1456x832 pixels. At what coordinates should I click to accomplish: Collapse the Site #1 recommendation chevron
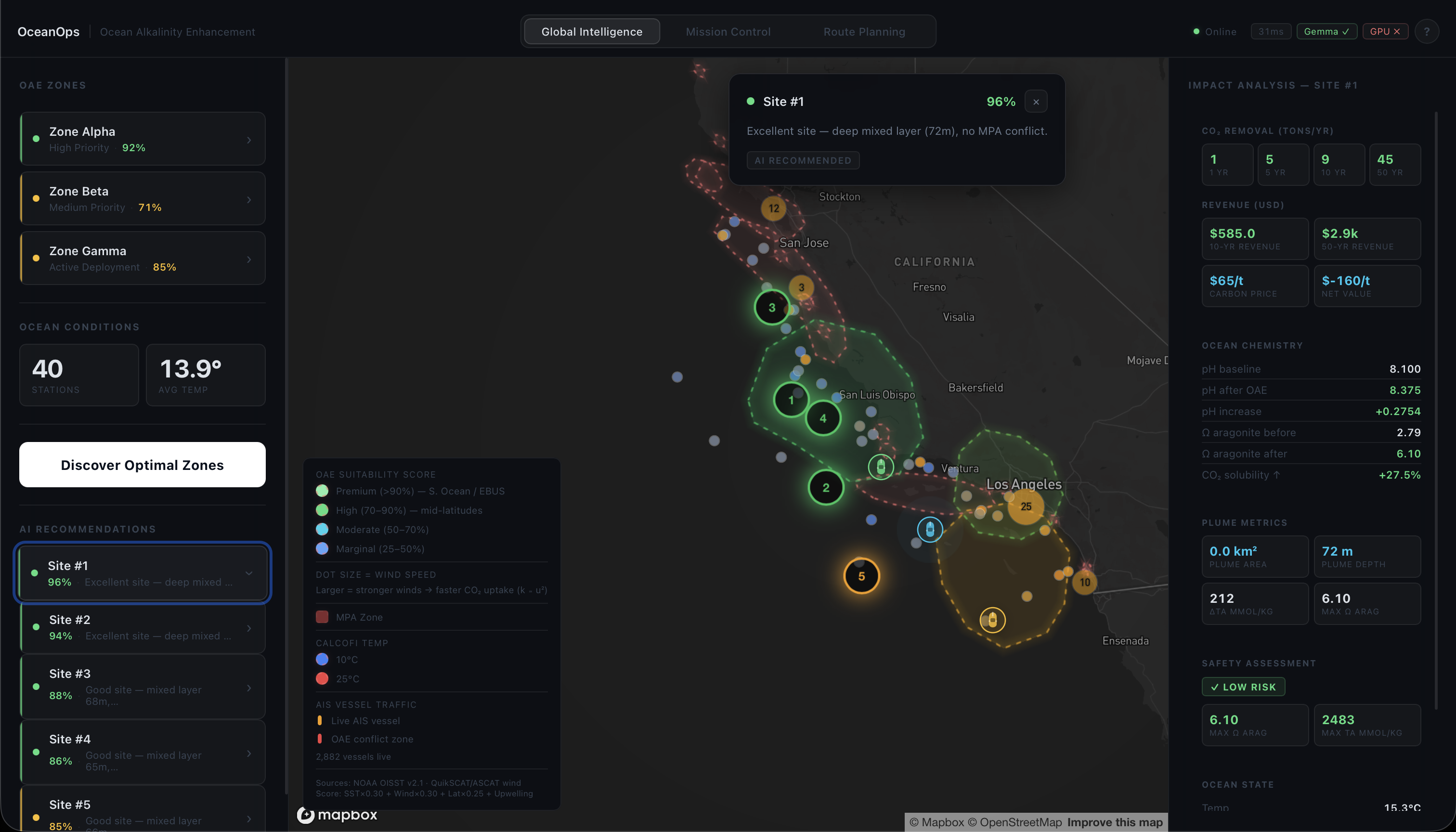249,573
